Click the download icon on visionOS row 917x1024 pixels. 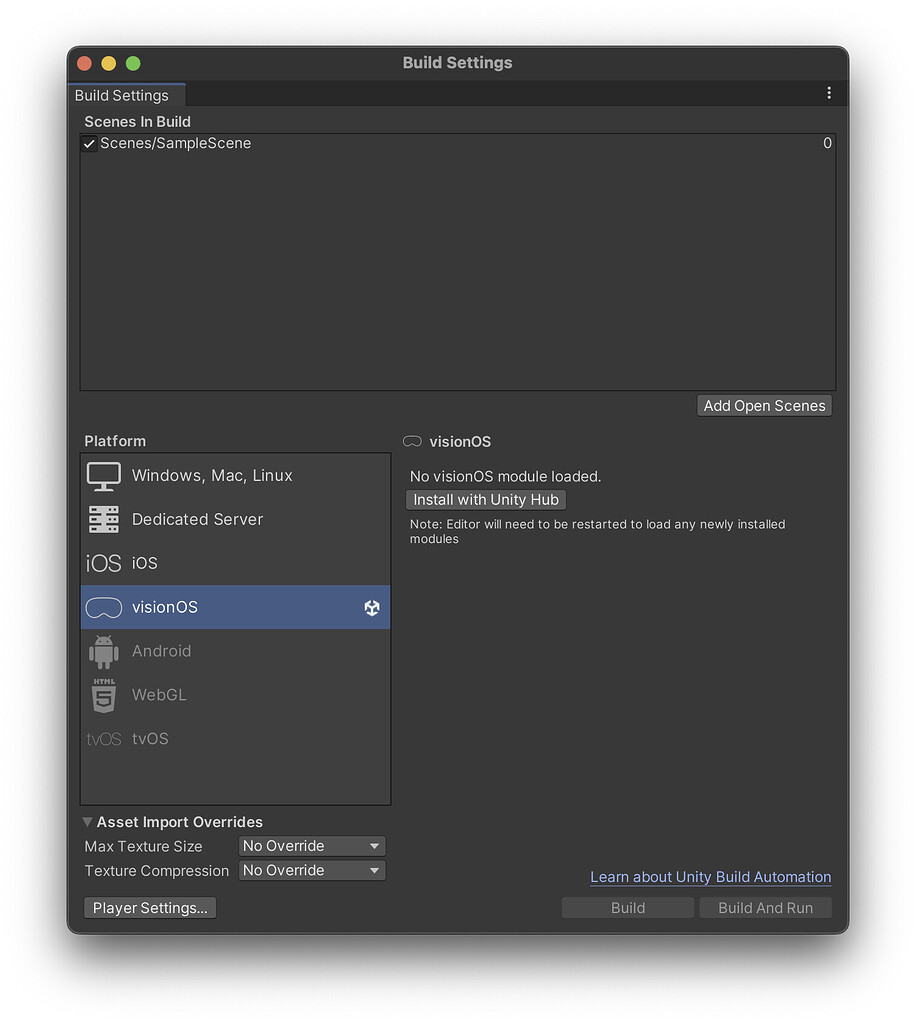(371, 607)
